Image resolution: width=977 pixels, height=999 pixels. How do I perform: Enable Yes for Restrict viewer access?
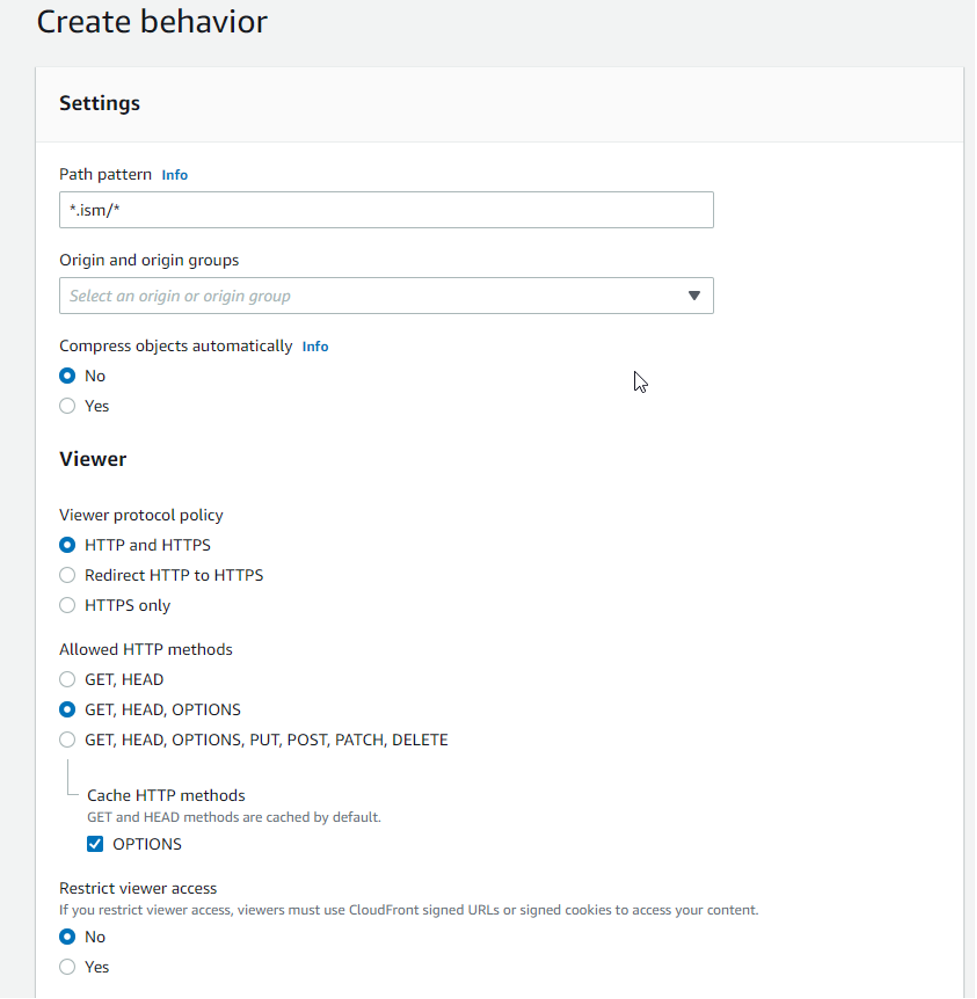point(66,967)
